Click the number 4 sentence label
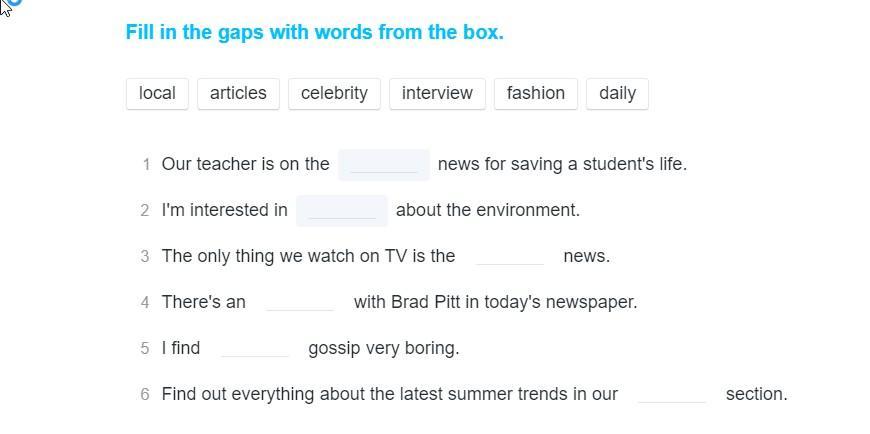Screen dimensions: 870x434 coord(146,302)
